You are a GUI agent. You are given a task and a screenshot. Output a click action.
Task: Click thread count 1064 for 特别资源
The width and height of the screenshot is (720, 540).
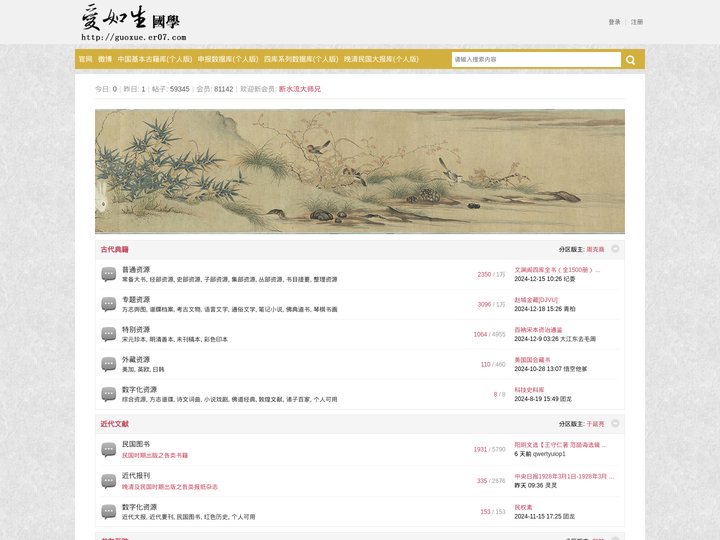[x=480, y=334]
